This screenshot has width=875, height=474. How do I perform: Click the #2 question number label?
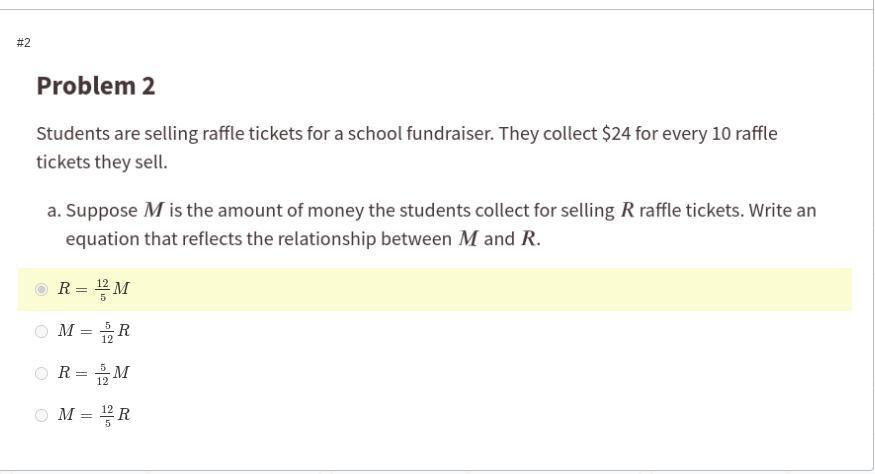tap(24, 42)
